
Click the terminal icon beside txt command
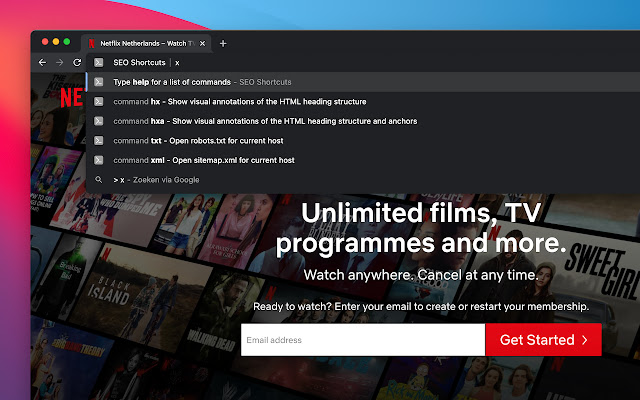[98, 141]
